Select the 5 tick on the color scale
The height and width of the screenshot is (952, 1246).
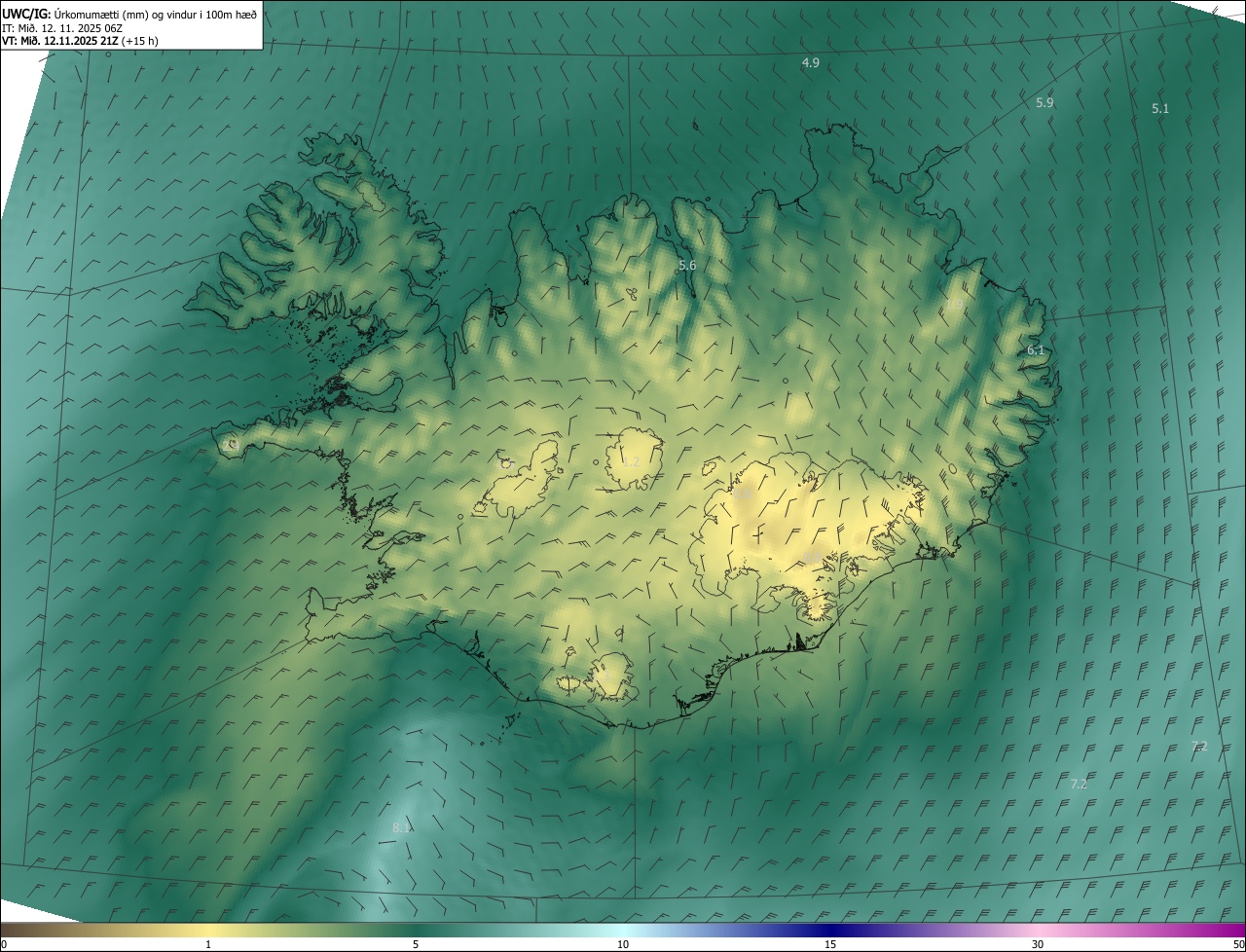coord(416,945)
